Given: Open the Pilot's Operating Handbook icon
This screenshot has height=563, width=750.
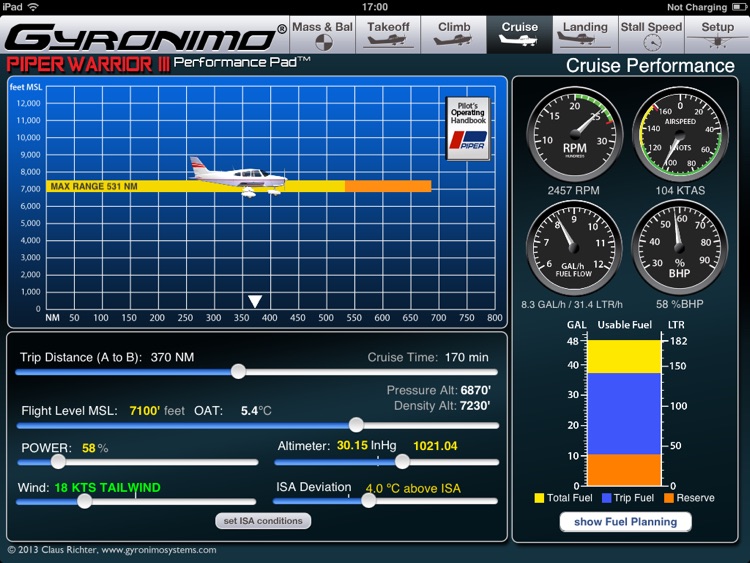Looking at the screenshot, I should point(468,128).
